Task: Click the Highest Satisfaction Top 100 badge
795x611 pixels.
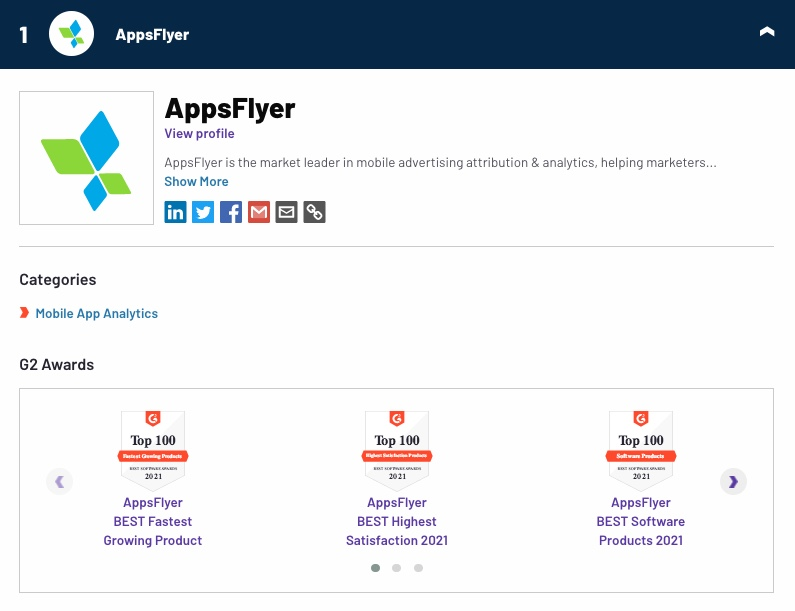Action: coord(397,451)
